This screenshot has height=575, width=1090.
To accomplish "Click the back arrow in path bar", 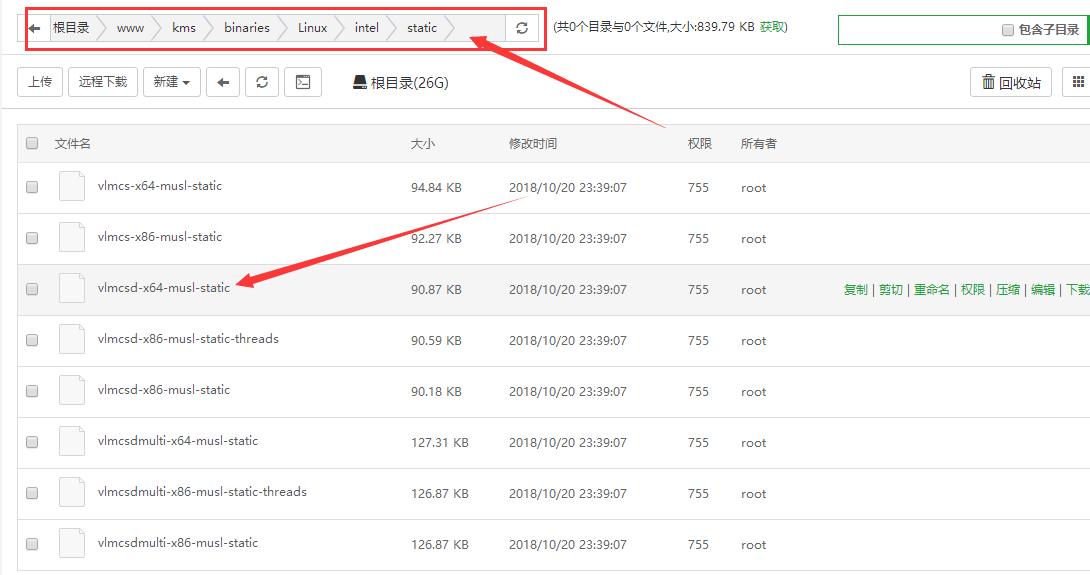I will point(35,29).
